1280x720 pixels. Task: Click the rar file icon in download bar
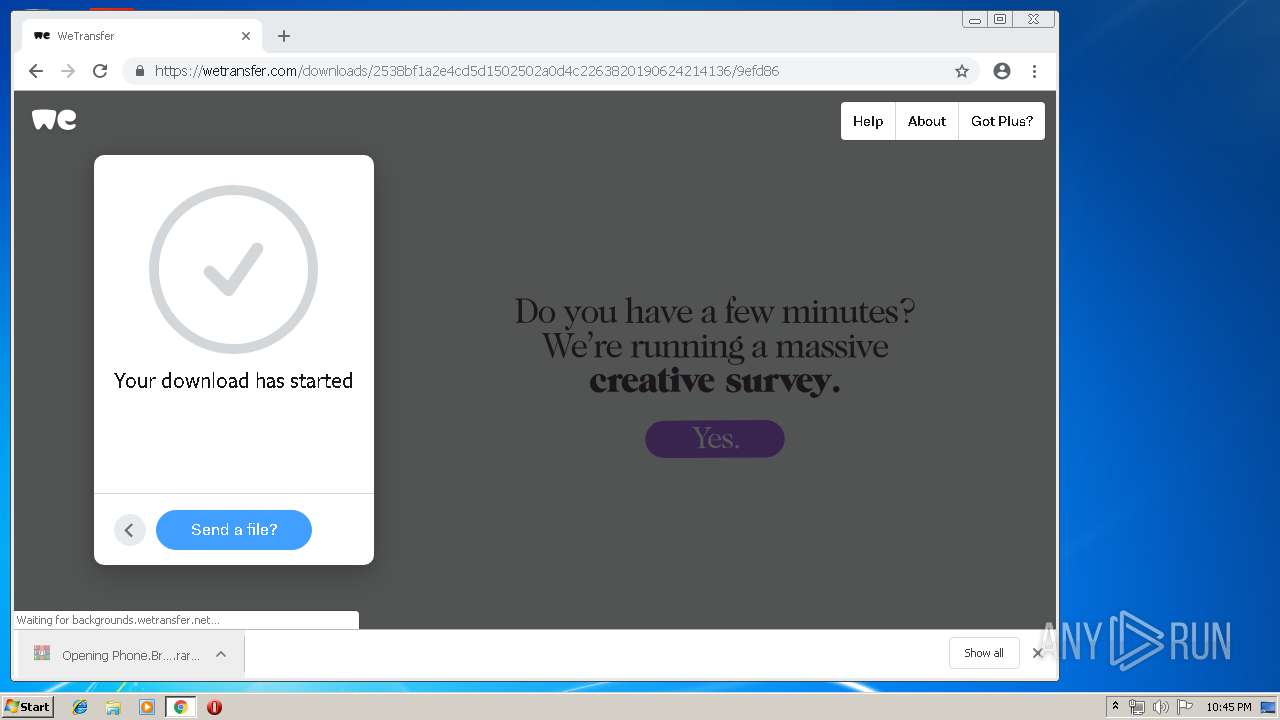[42, 654]
